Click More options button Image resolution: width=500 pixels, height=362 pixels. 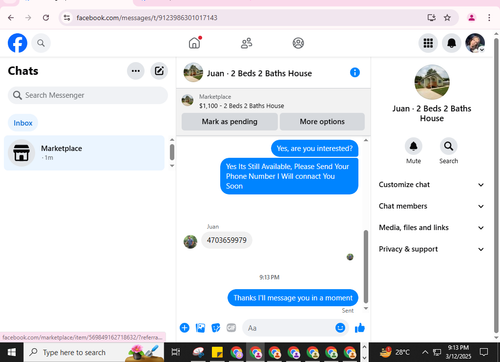(x=322, y=122)
